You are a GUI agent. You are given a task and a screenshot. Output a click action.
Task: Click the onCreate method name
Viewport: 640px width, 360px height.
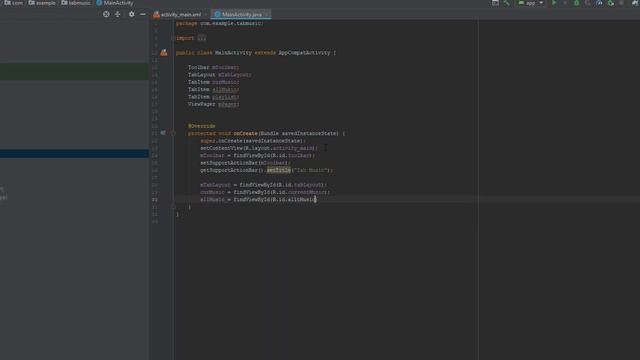point(245,133)
